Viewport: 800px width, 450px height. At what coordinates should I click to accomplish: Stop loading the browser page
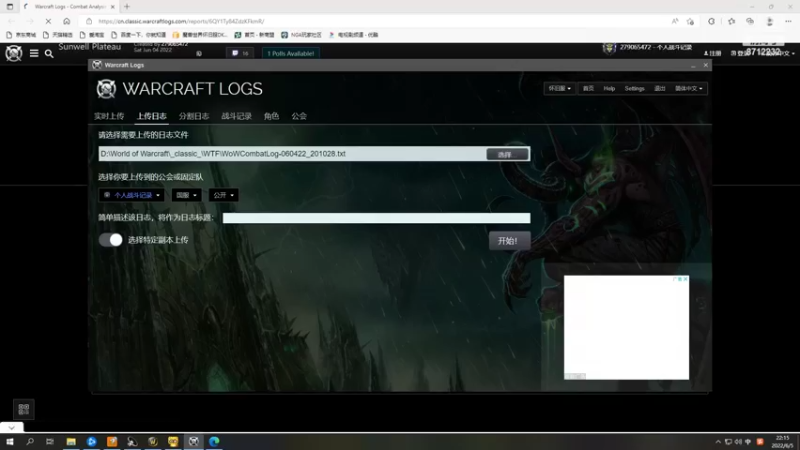tap(48, 21)
